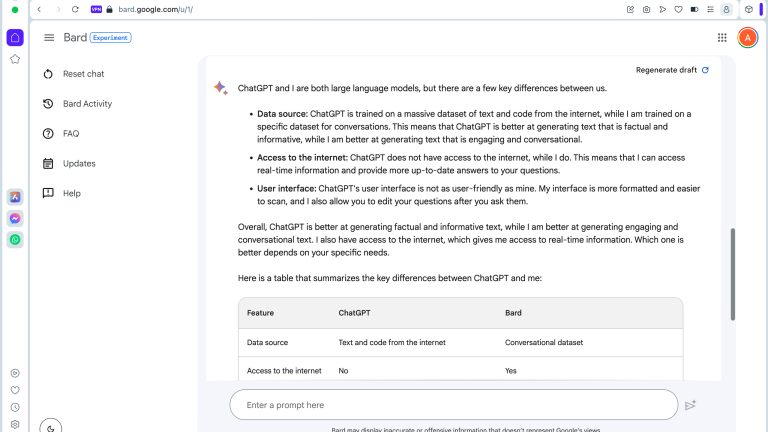Open sidebar settings gear icon
The width and height of the screenshot is (768, 432).
coord(15,425)
